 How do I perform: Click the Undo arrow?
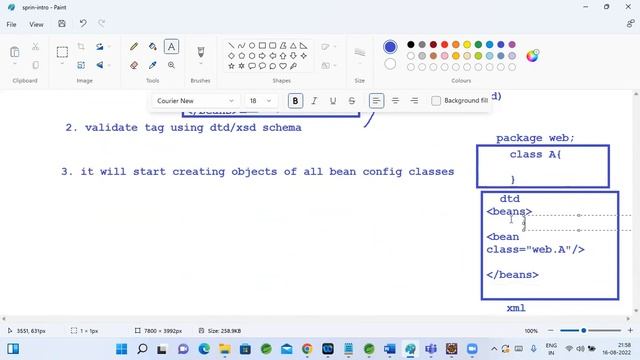[83, 23]
